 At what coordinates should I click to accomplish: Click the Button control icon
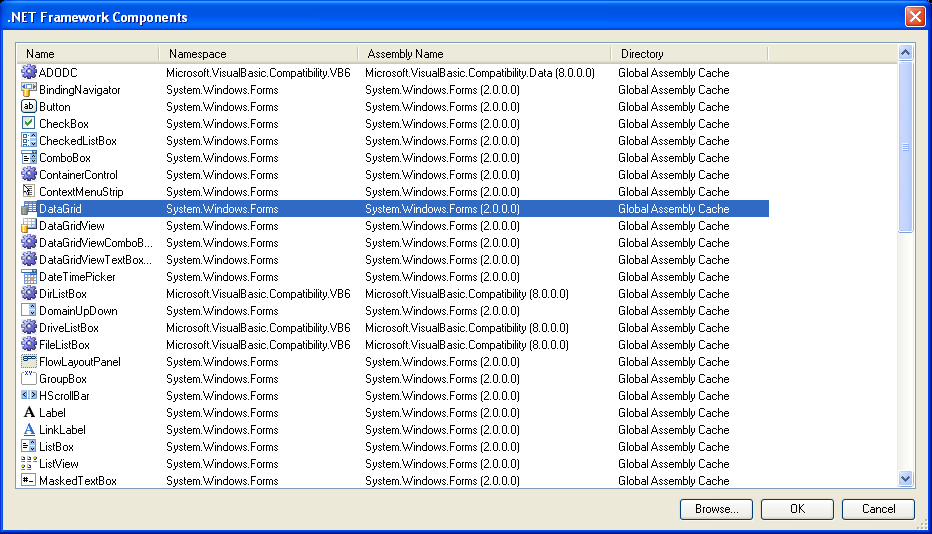coord(29,106)
